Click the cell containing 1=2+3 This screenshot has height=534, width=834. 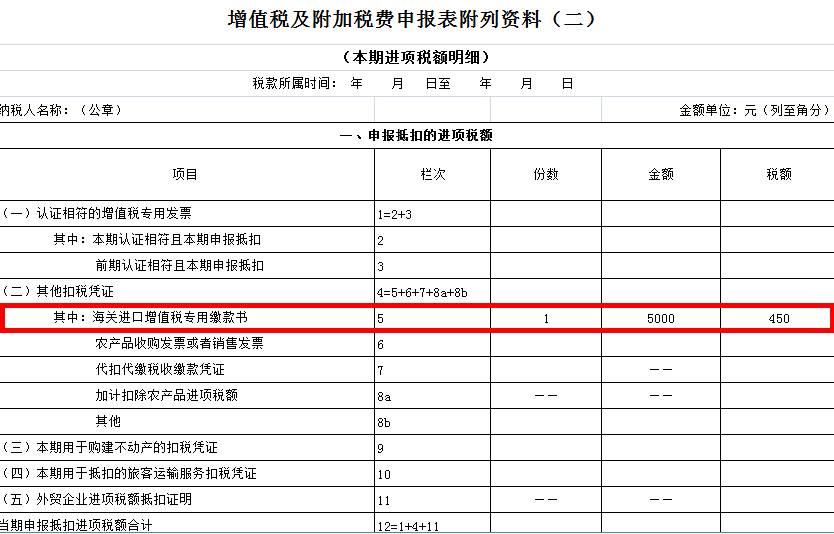432,214
